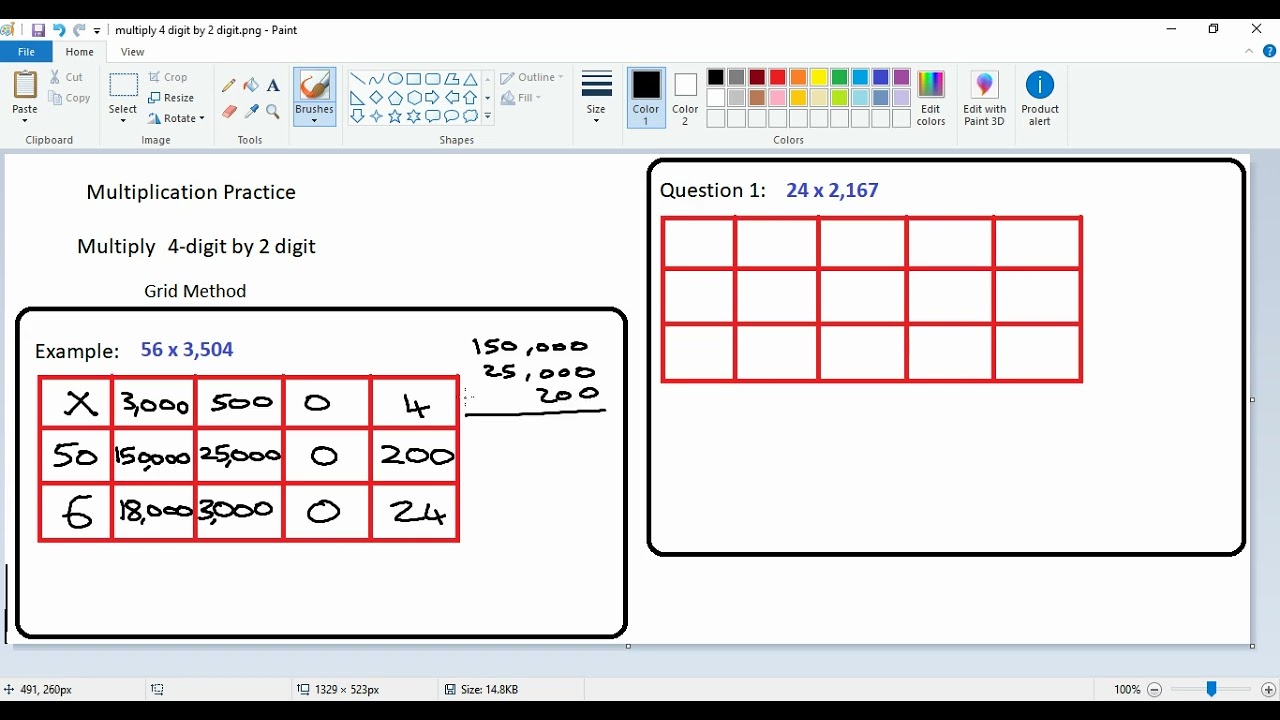This screenshot has height=720, width=1280.
Task: Choose the Rounded rectangular callout shape
Action: tap(432, 116)
